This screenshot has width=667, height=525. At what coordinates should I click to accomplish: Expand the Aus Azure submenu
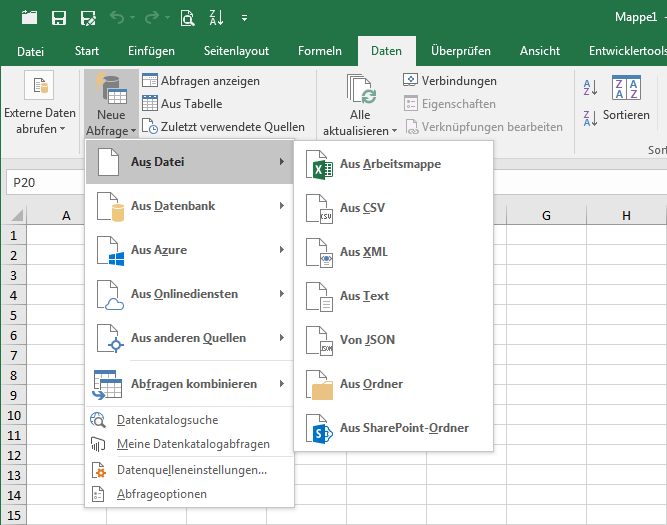(190, 250)
